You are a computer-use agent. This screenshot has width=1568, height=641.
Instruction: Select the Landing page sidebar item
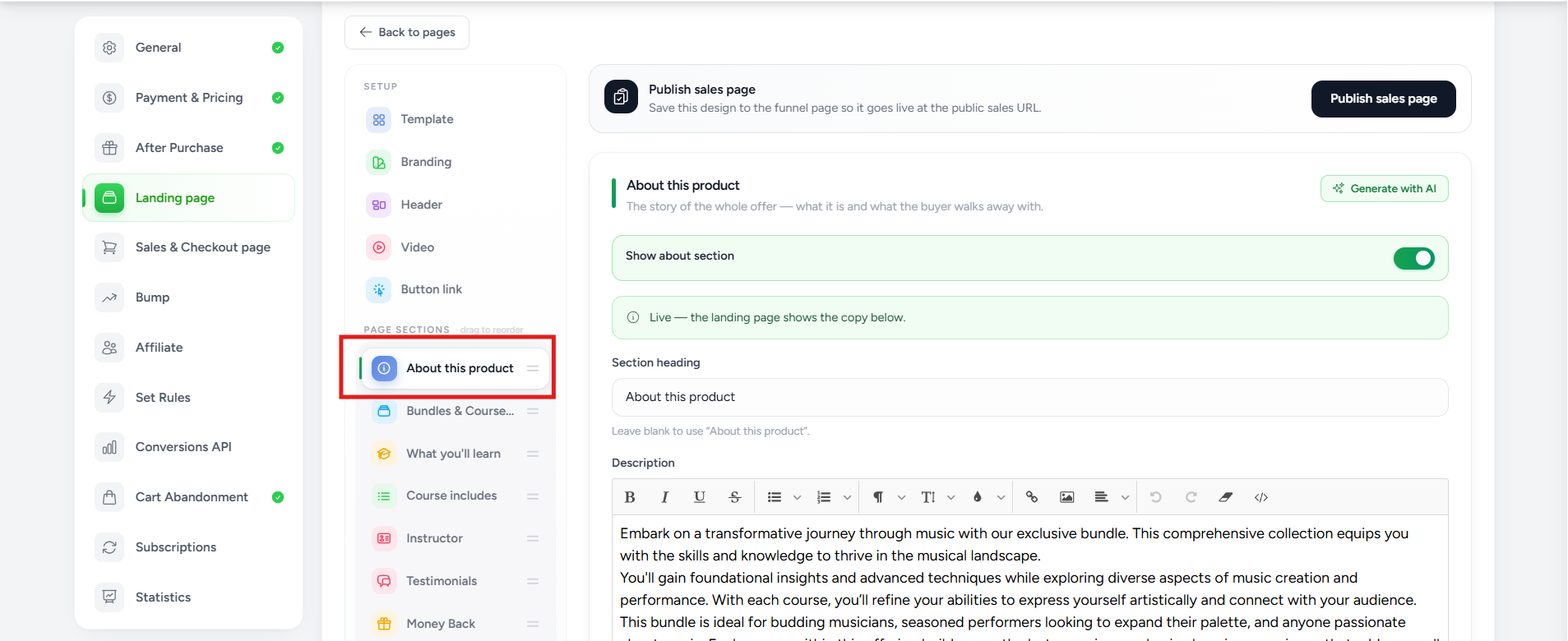point(188,198)
